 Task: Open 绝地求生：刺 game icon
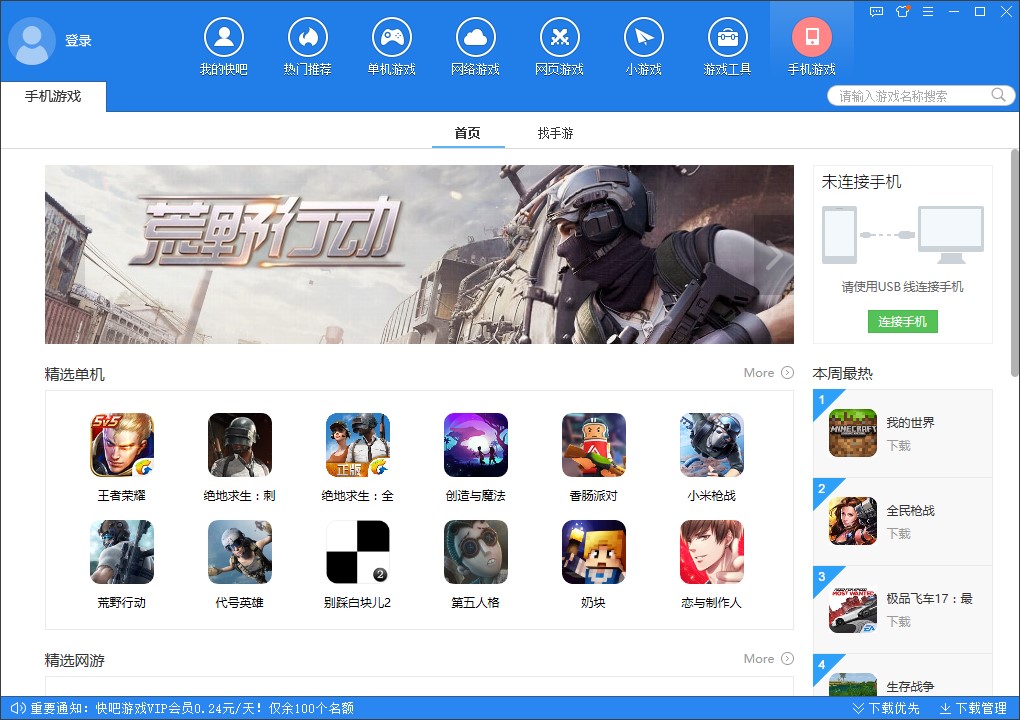click(240, 445)
